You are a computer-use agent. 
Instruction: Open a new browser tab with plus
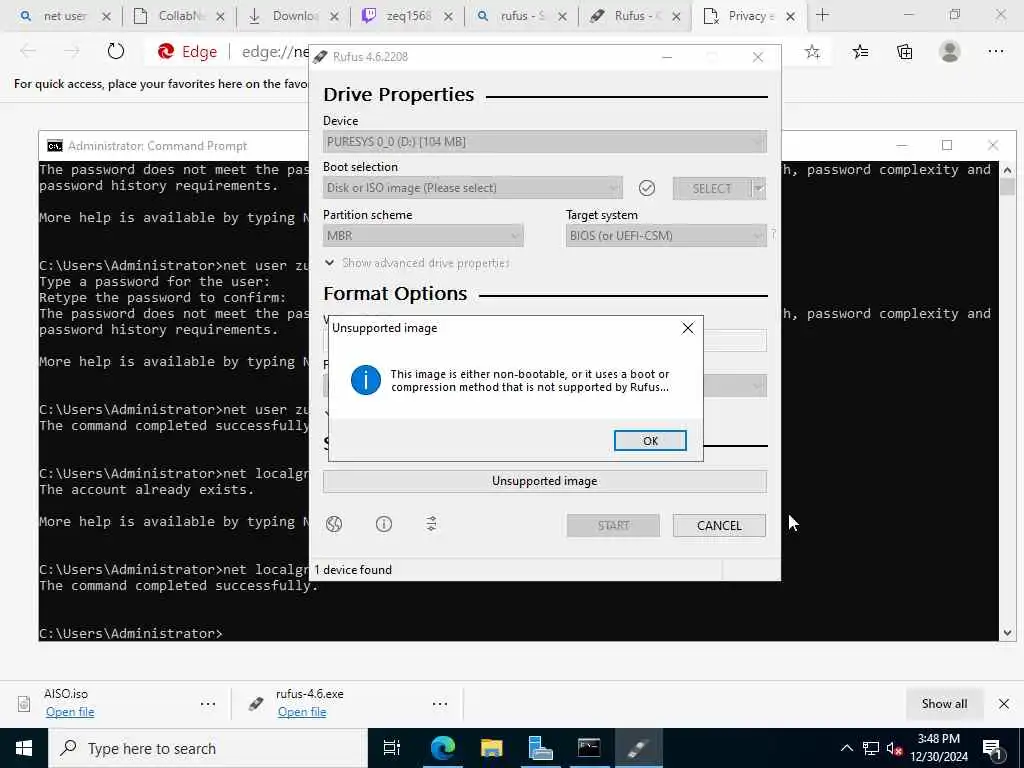(x=822, y=16)
